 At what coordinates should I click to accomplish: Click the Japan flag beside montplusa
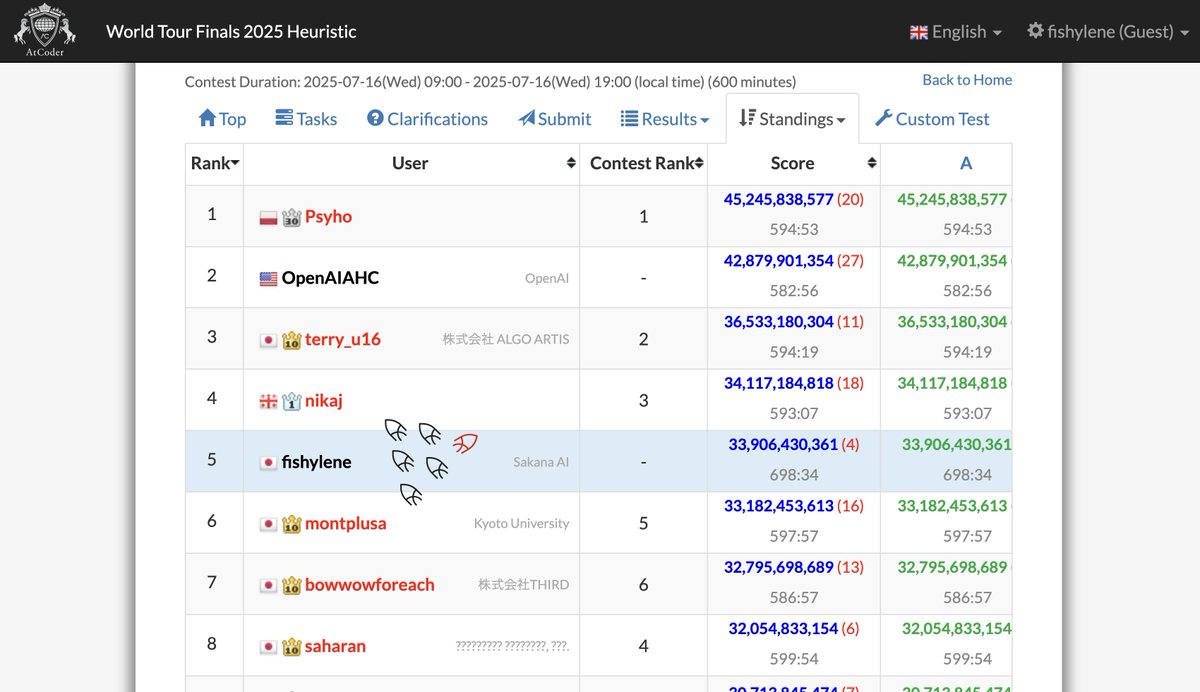(x=268, y=524)
